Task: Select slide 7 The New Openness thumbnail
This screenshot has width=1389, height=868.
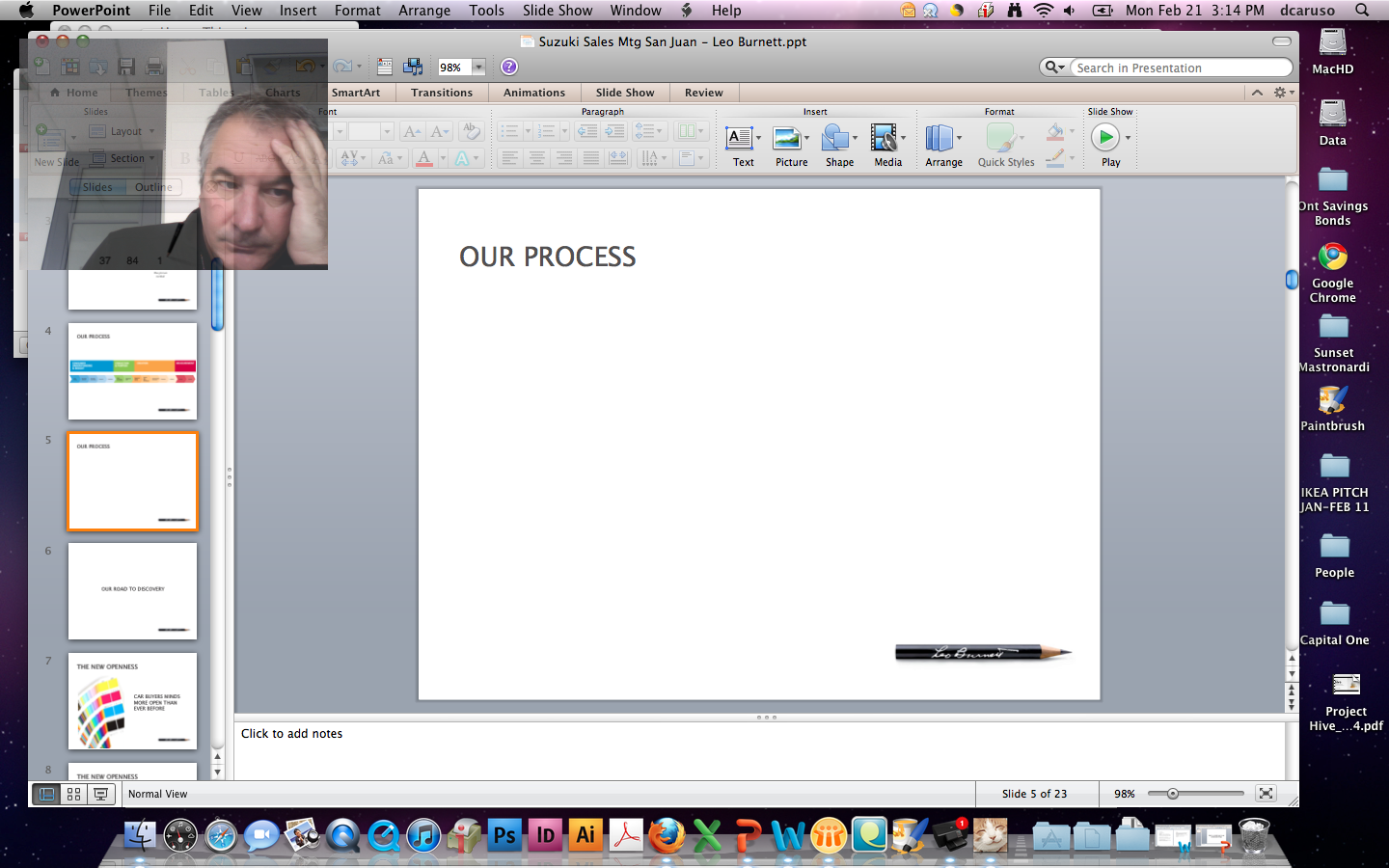Action: pyautogui.click(x=132, y=701)
